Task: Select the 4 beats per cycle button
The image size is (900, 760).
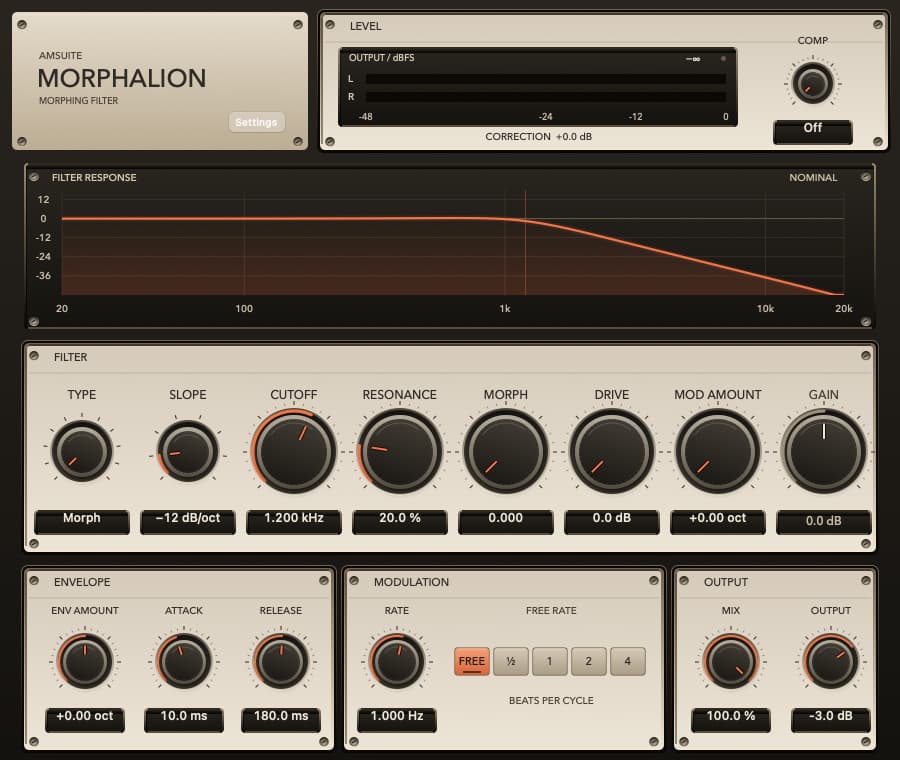Action: 628,661
